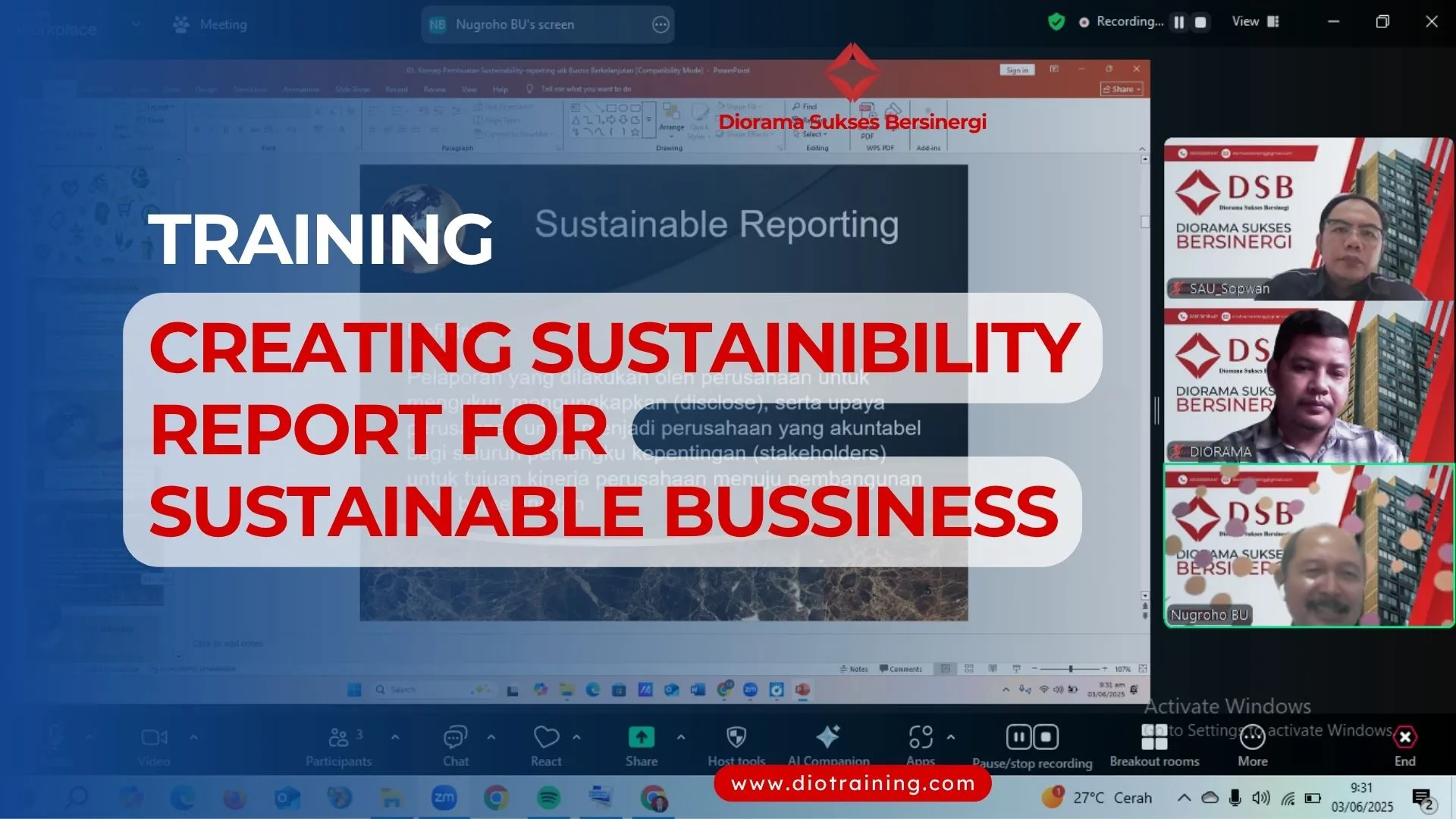Click Tell me what you want to do

[585, 89]
